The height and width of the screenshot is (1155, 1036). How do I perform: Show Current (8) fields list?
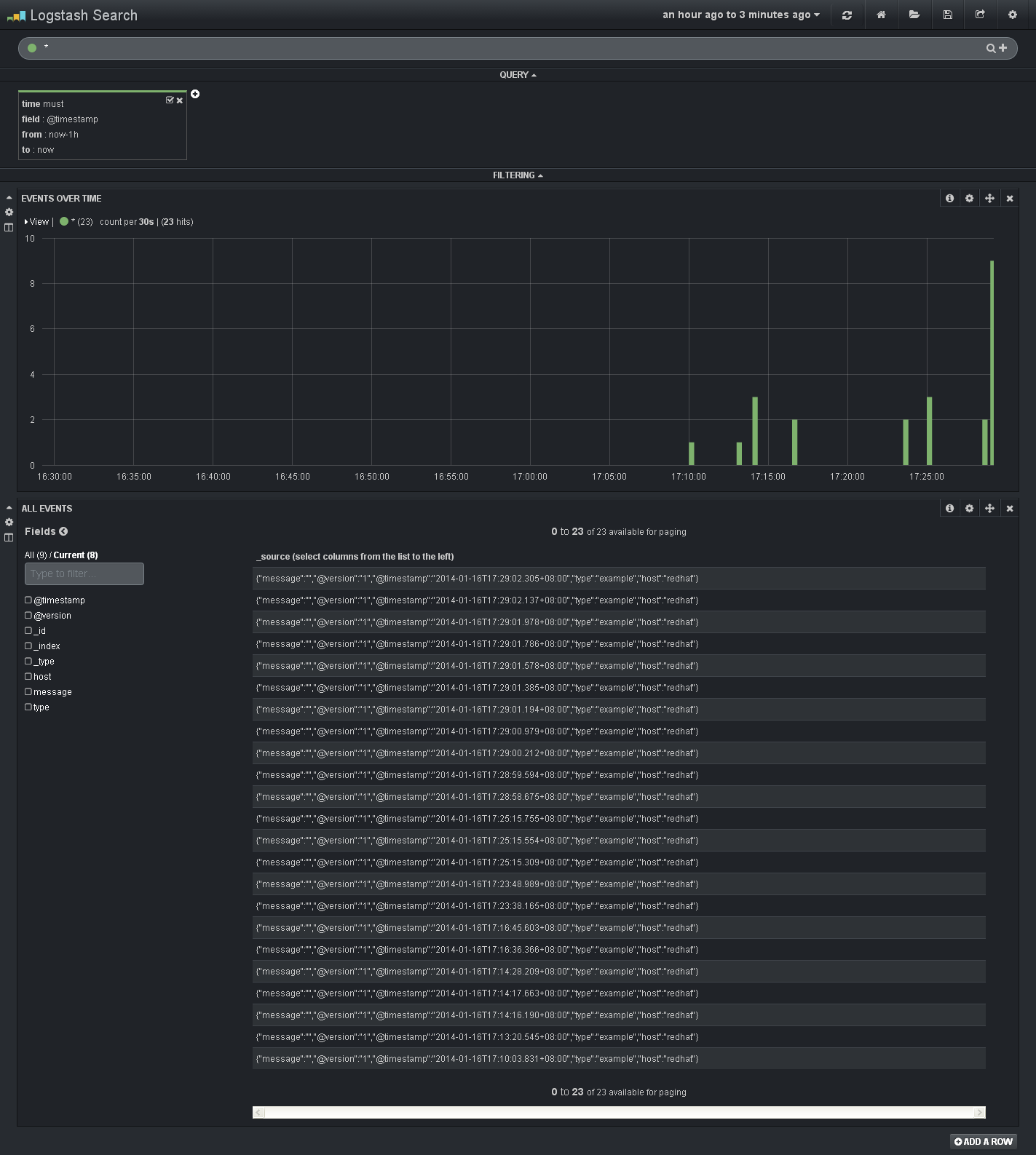[76, 555]
